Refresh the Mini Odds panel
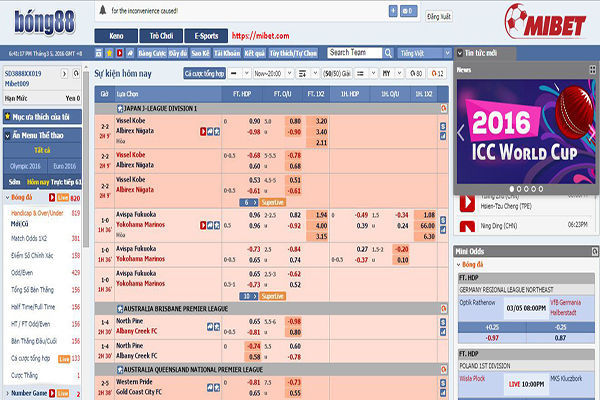Image resolution: width=600 pixels, height=400 pixels. click(595, 251)
